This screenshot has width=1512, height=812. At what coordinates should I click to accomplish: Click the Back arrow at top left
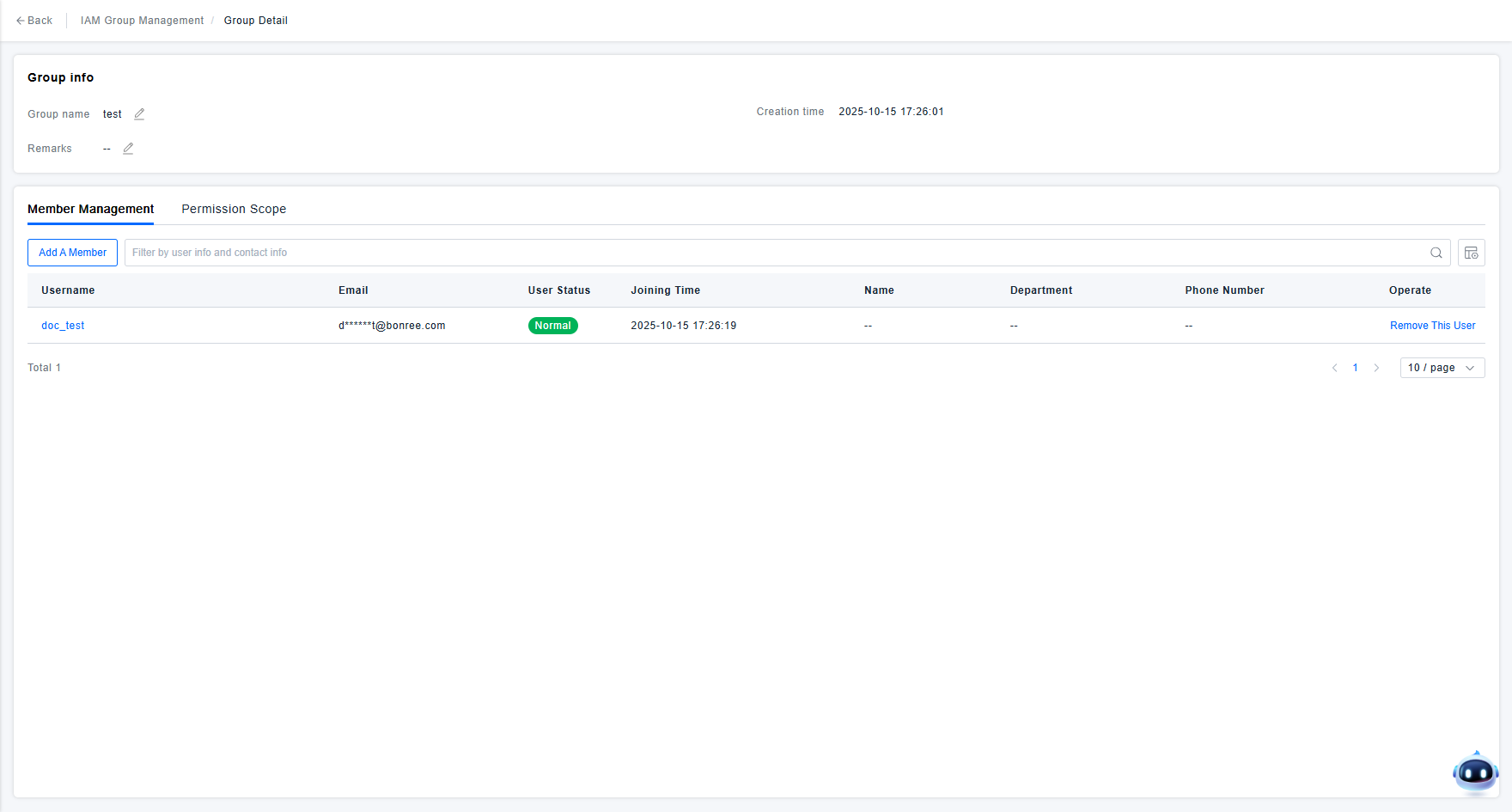coord(34,21)
